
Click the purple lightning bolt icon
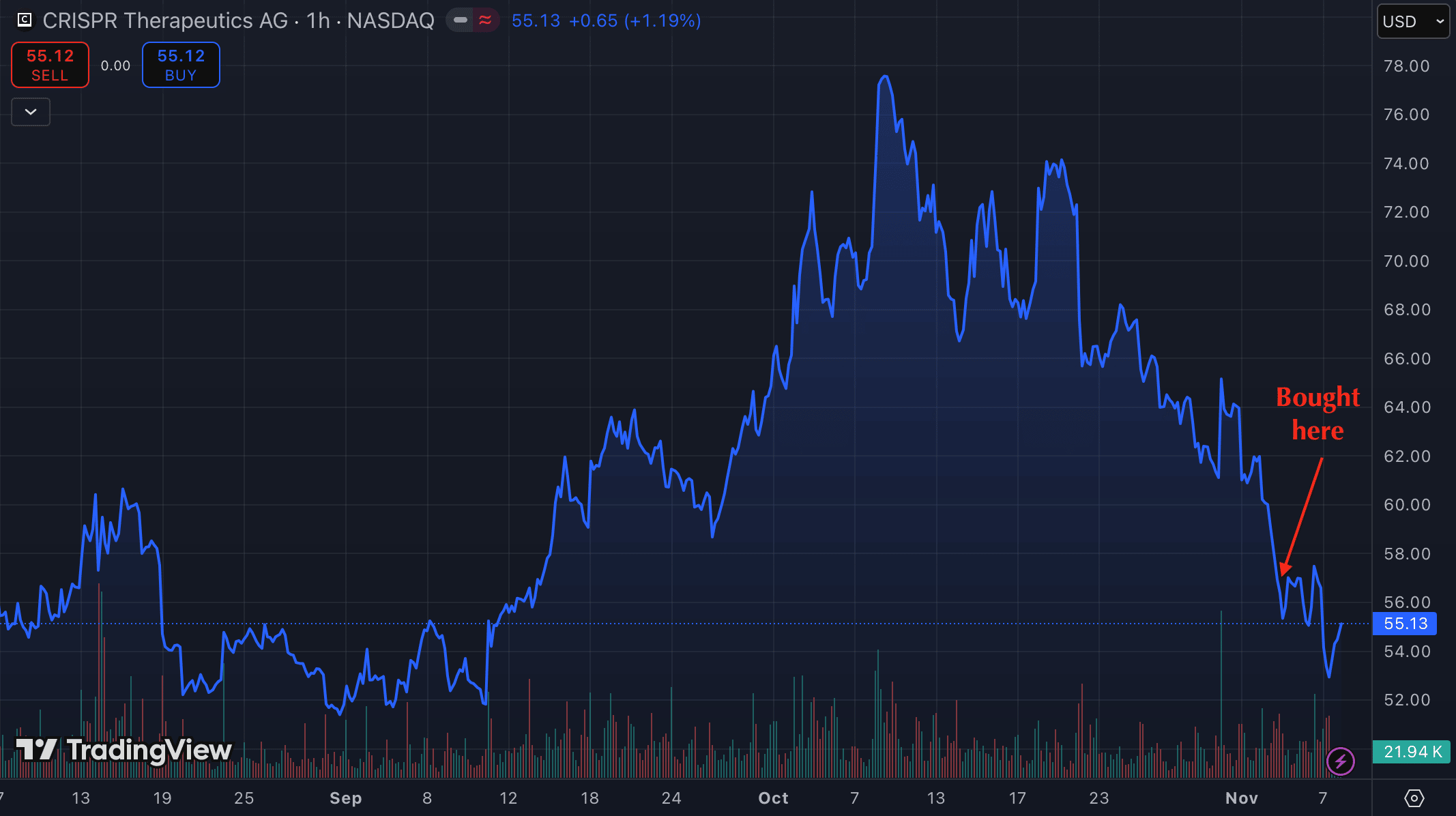coord(1340,761)
